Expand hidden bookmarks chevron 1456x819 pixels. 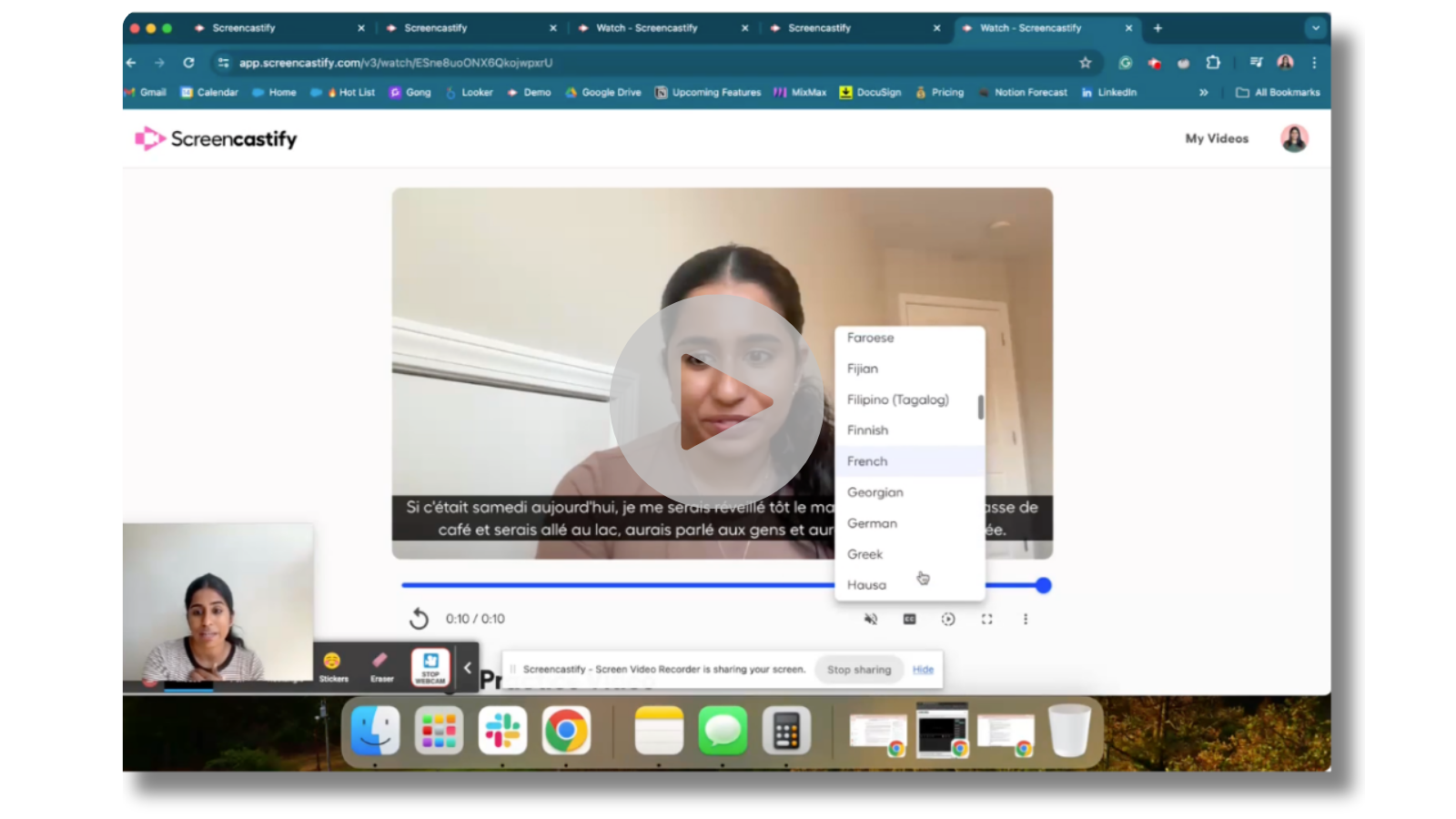point(1203,92)
